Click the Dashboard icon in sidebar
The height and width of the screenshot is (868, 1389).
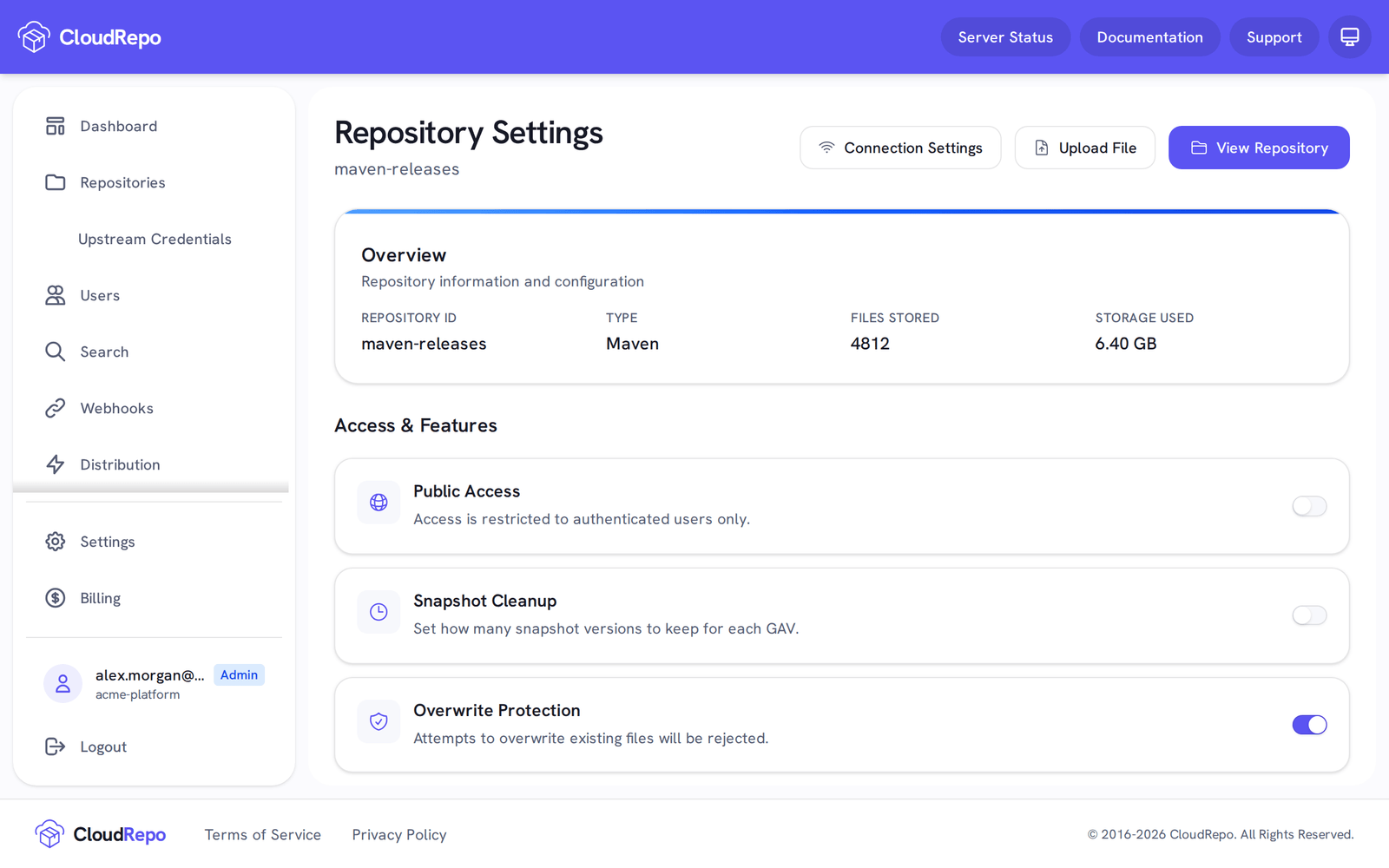[56, 127]
